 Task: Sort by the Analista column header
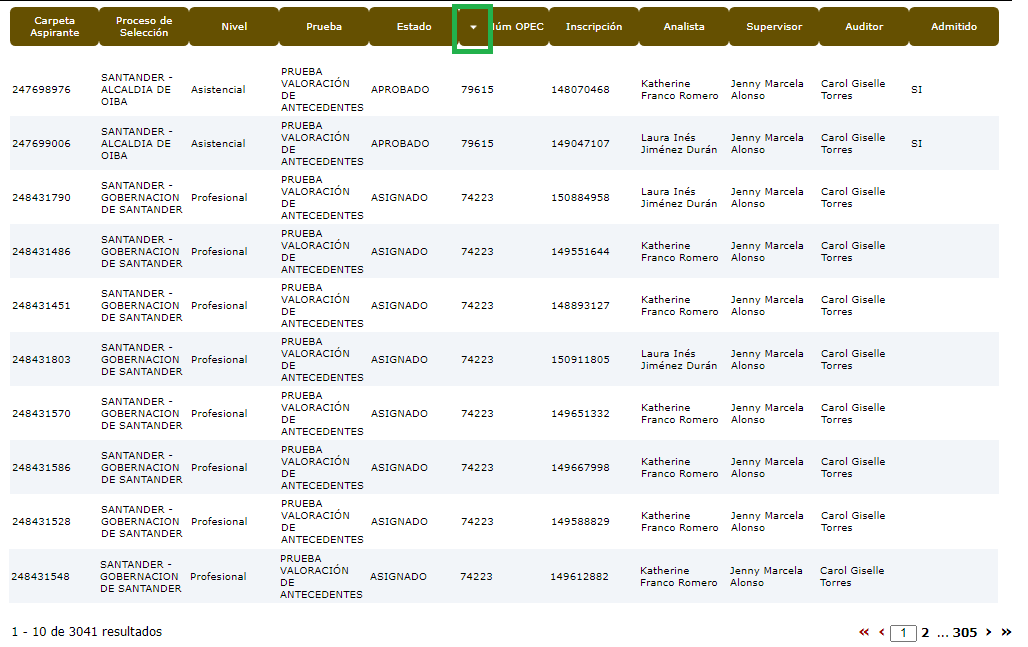(684, 27)
